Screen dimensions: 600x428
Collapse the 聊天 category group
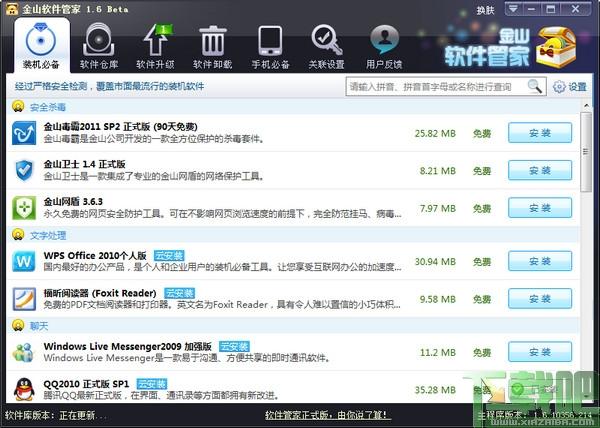pyautogui.click(x=18, y=325)
